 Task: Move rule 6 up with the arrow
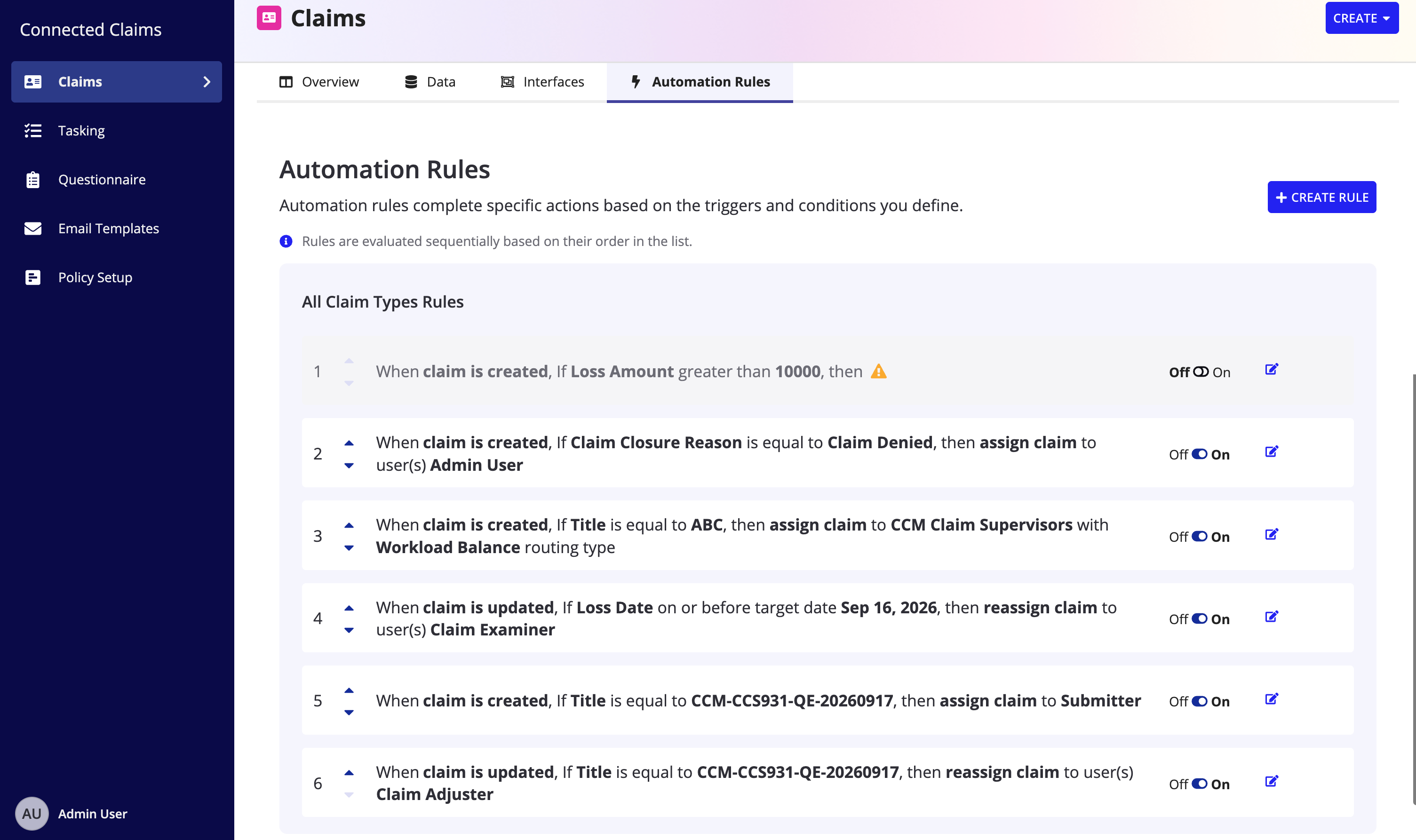pos(349,773)
